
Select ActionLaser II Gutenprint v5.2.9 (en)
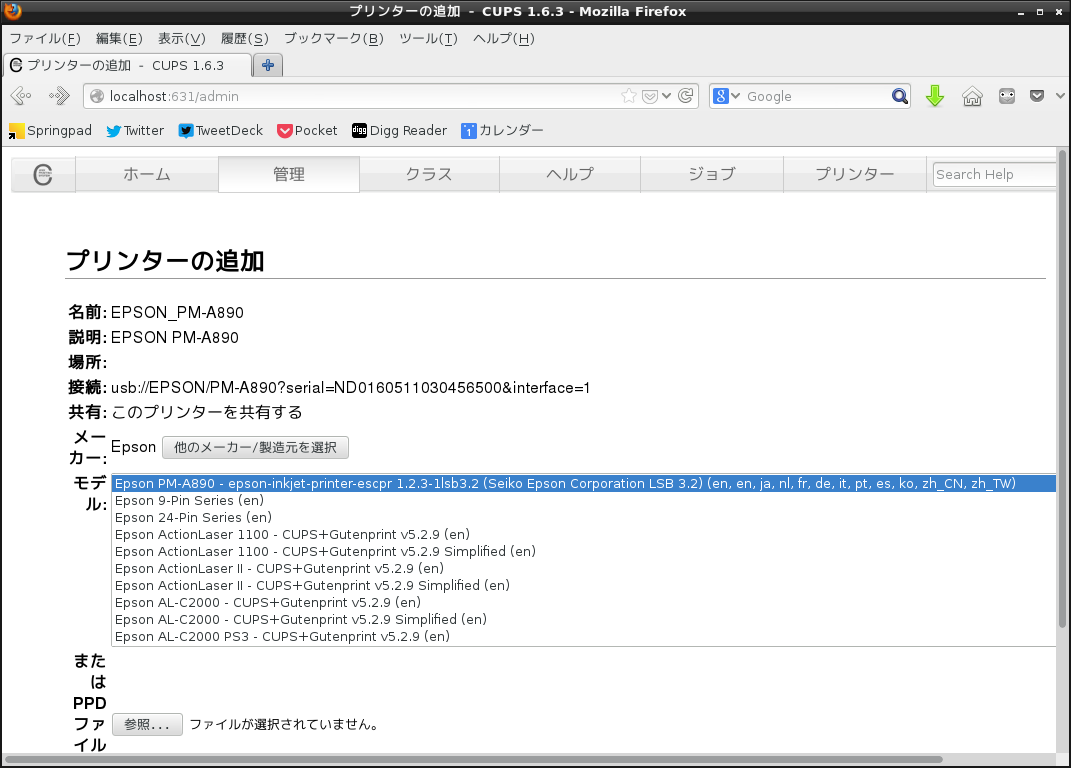584,568
